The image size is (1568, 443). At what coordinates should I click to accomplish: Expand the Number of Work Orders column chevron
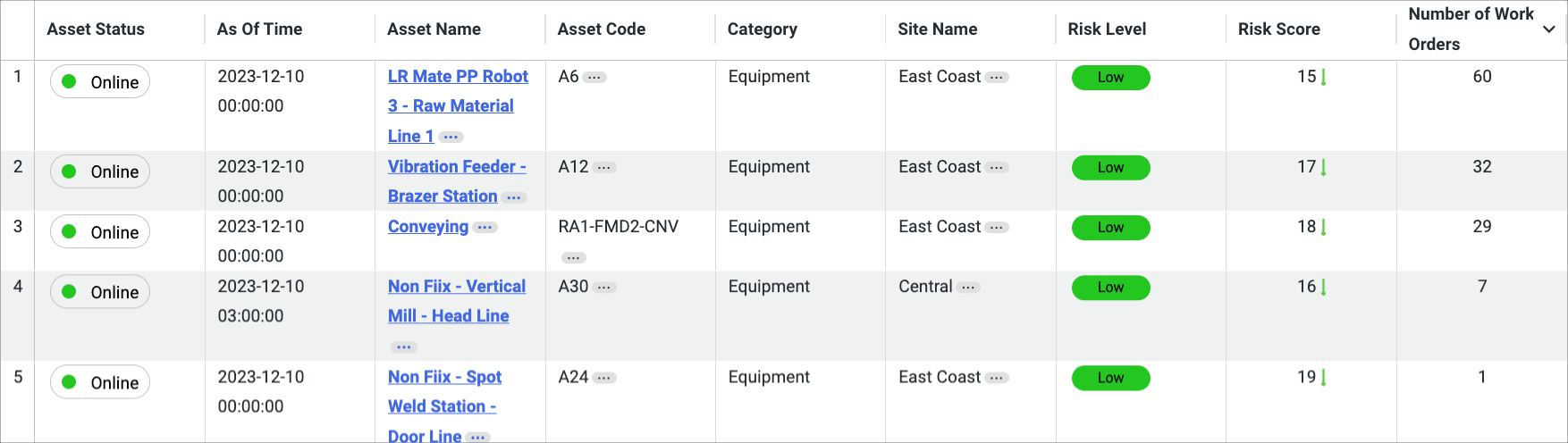(x=1549, y=29)
